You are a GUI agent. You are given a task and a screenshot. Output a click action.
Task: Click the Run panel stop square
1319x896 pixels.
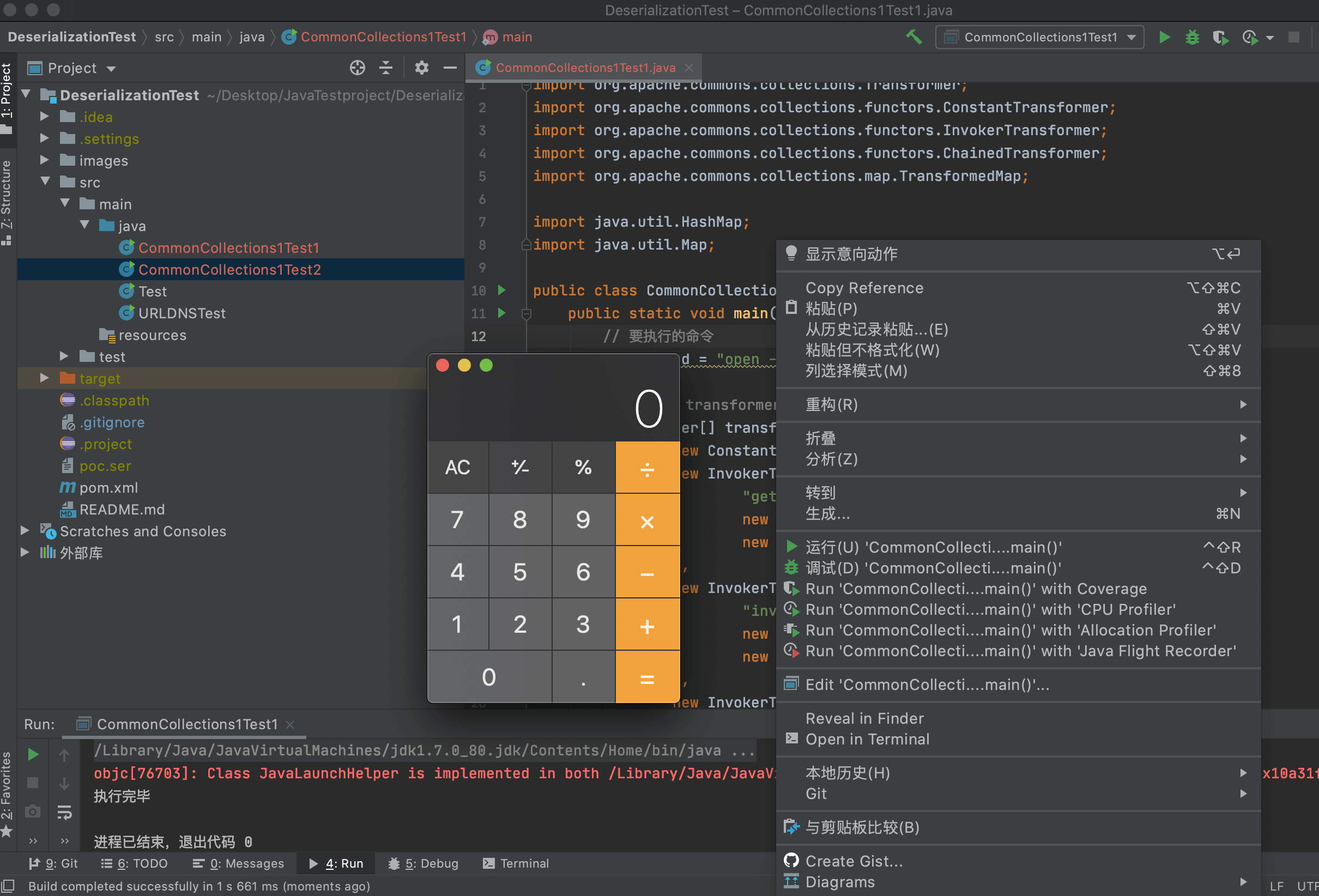pyautogui.click(x=33, y=783)
